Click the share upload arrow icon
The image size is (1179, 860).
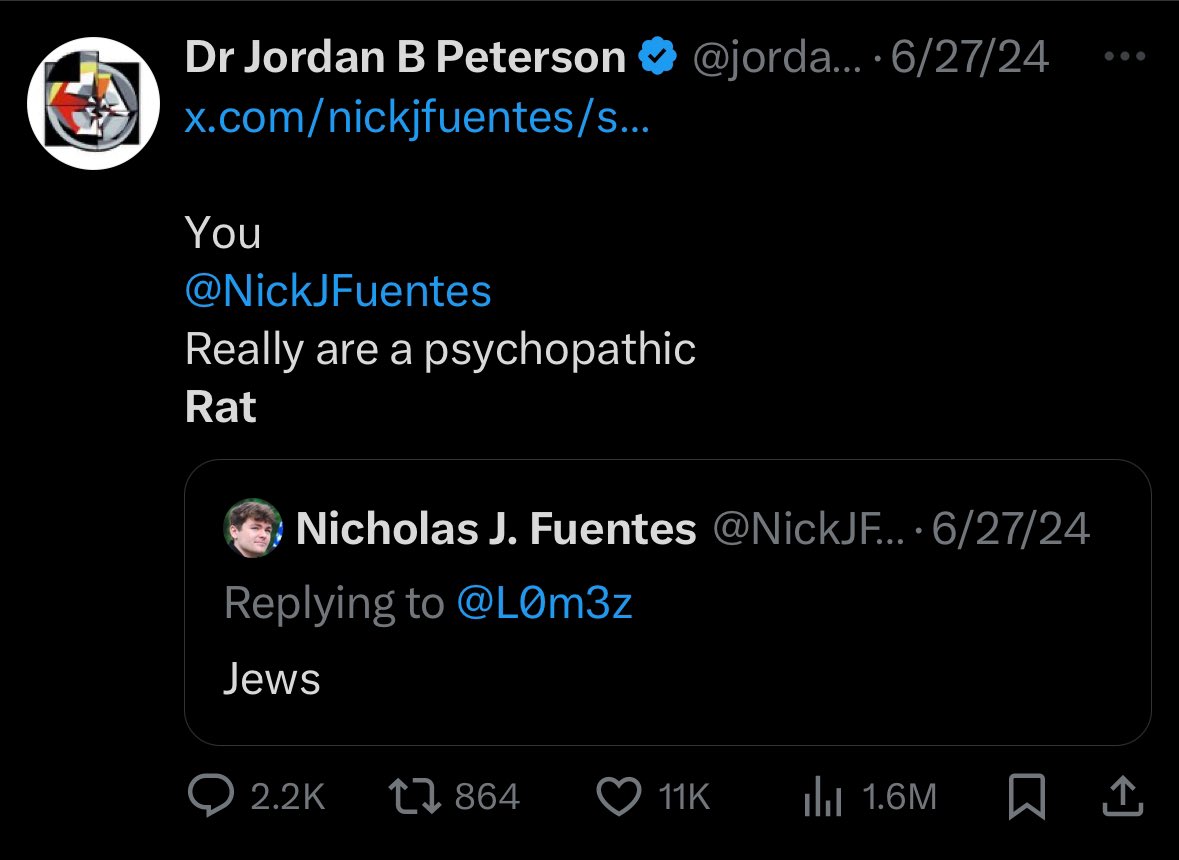1122,797
